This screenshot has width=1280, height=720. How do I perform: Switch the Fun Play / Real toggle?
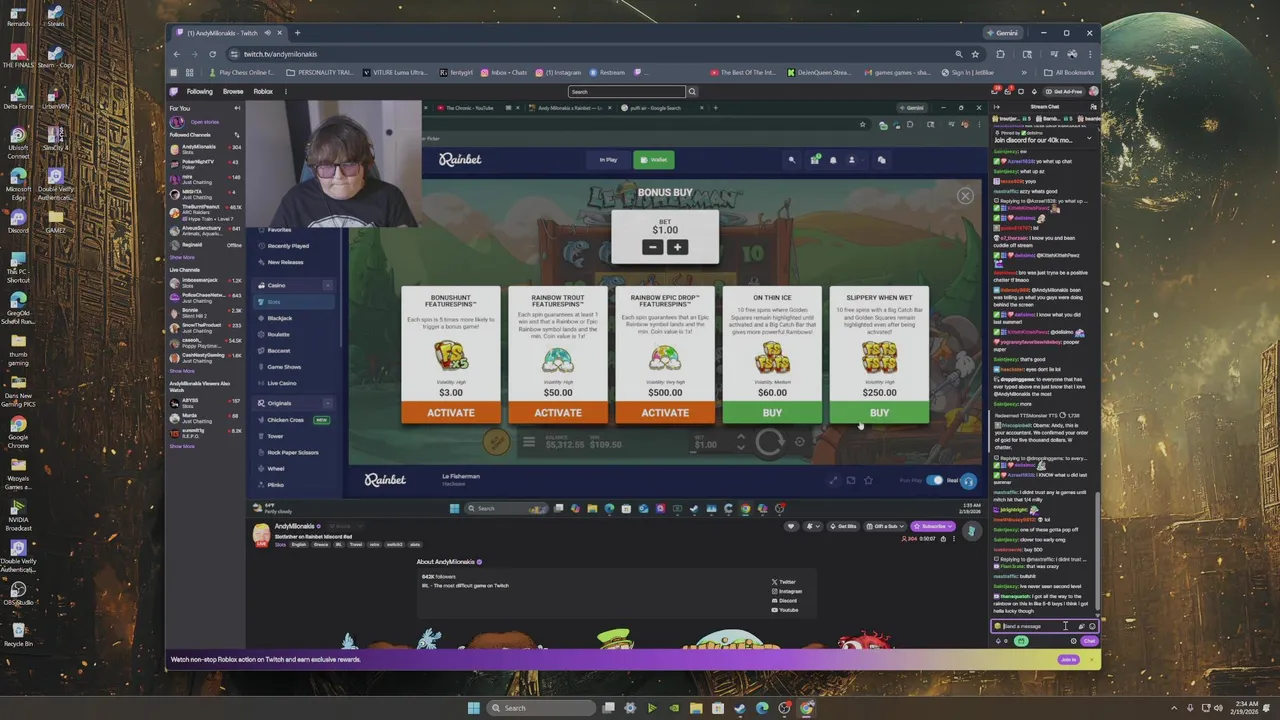(x=934, y=480)
